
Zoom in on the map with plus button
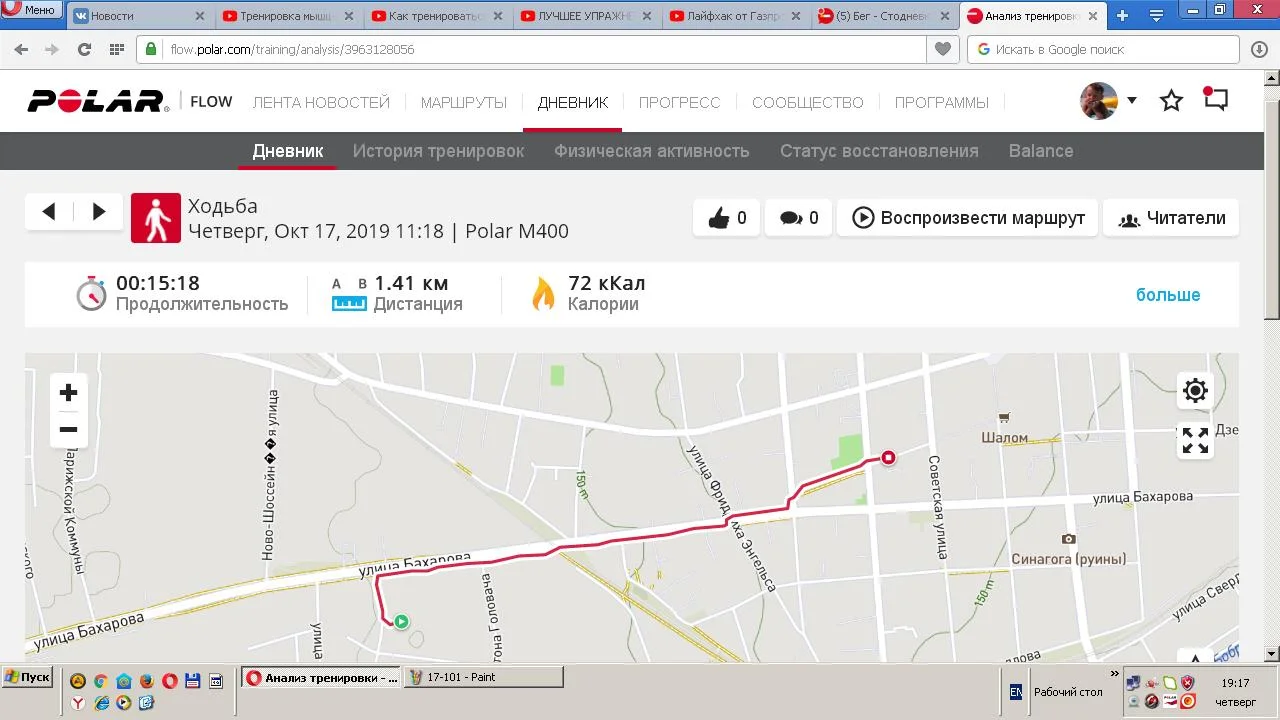[68, 393]
